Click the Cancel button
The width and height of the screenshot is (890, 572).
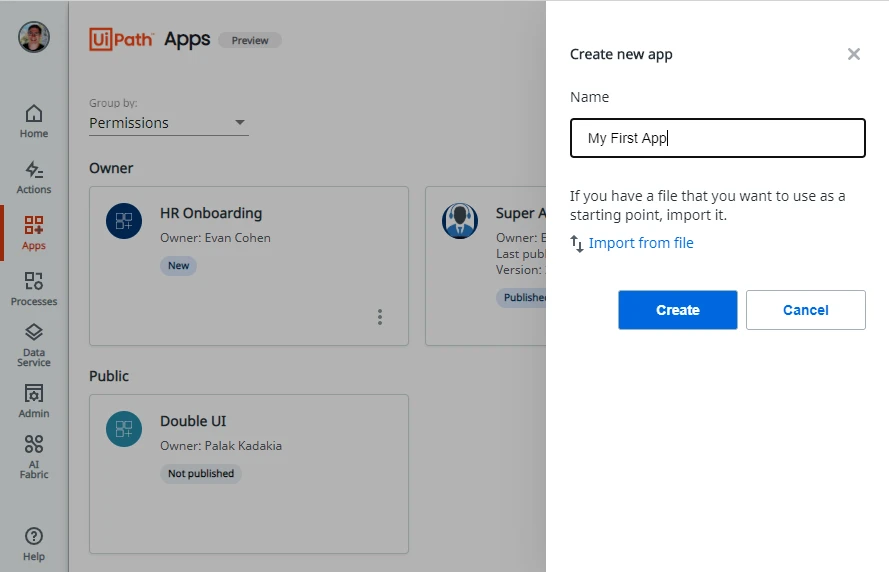point(805,310)
